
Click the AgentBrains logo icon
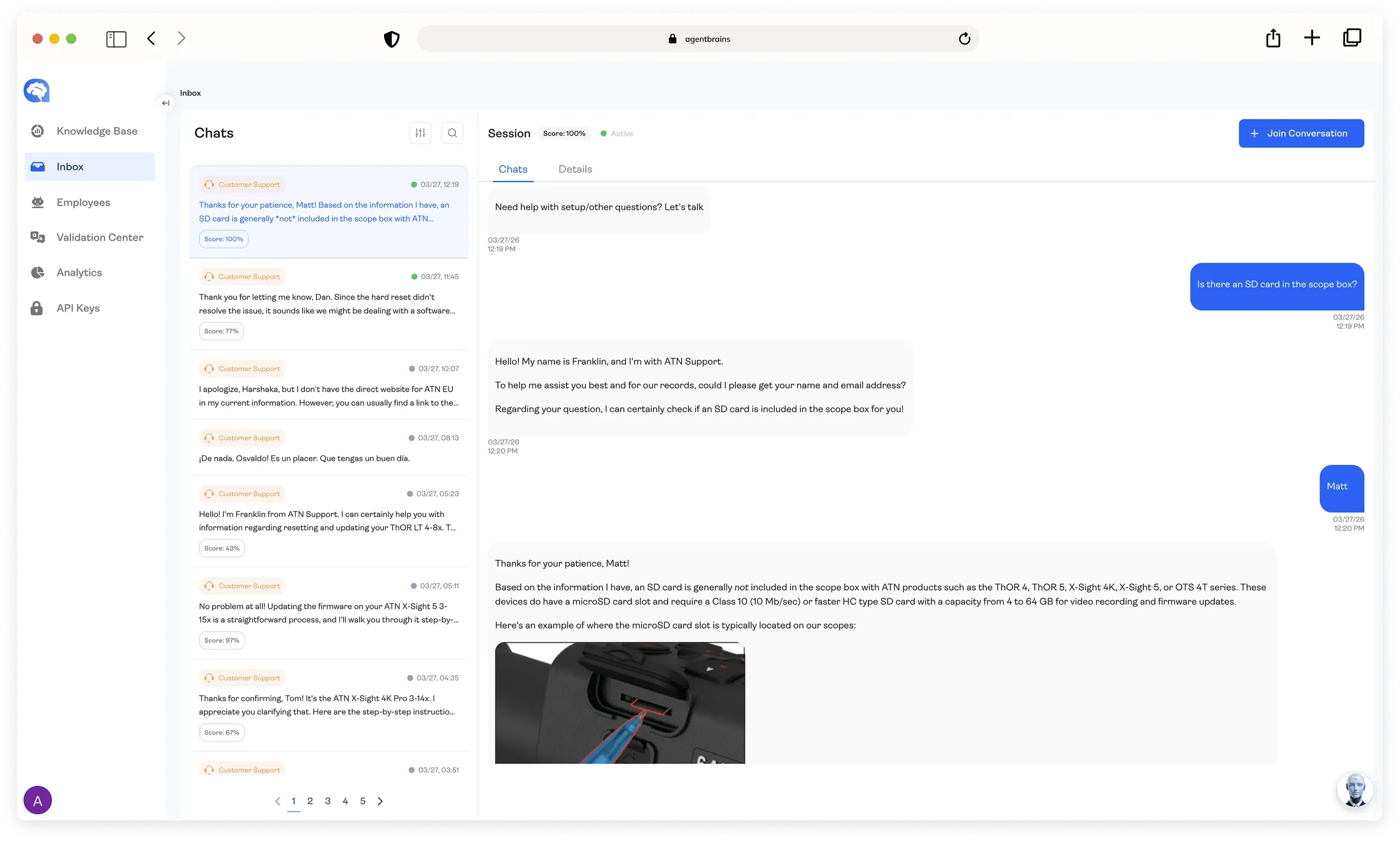[37, 91]
